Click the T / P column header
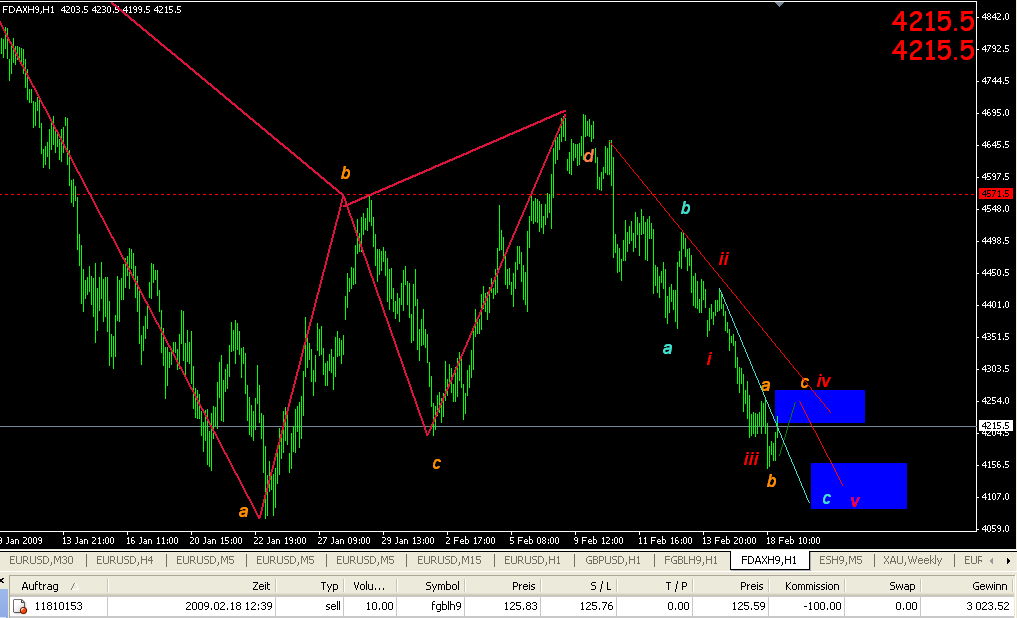 (x=654, y=586)
